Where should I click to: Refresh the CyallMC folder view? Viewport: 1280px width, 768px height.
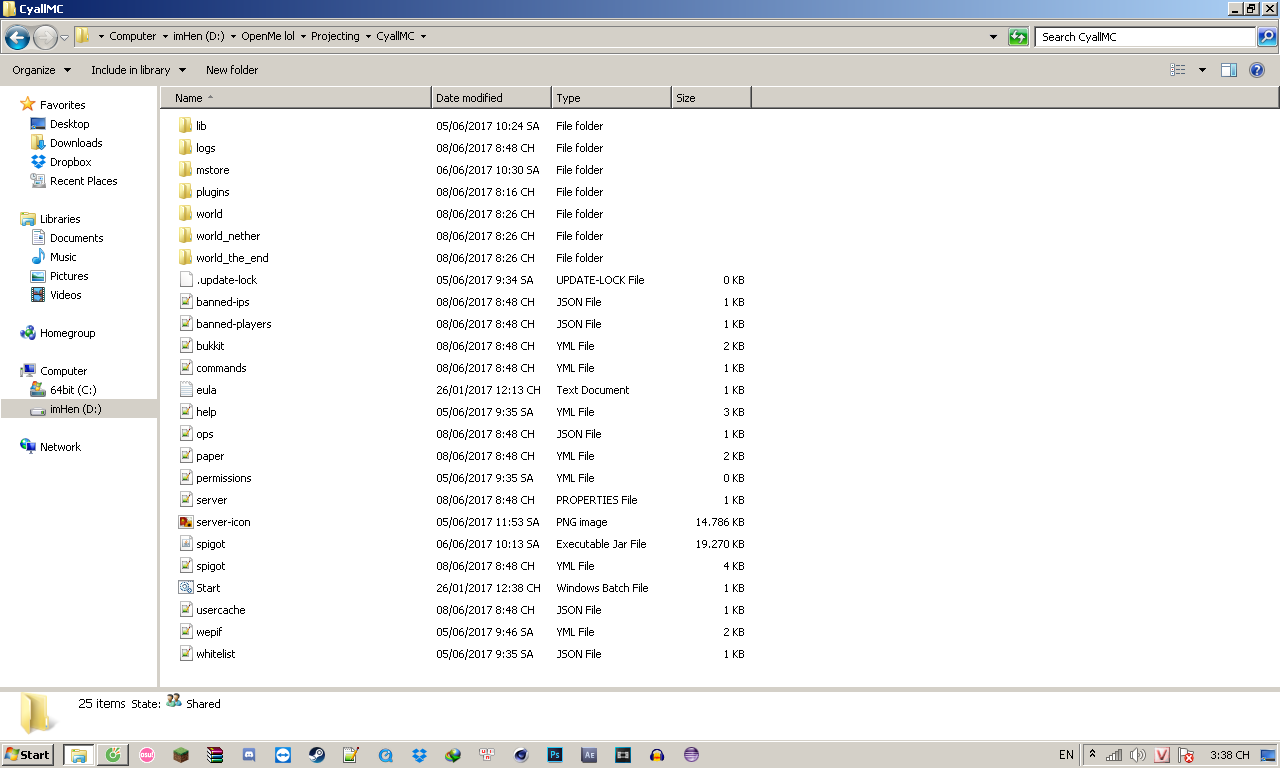click(1018, 37)
